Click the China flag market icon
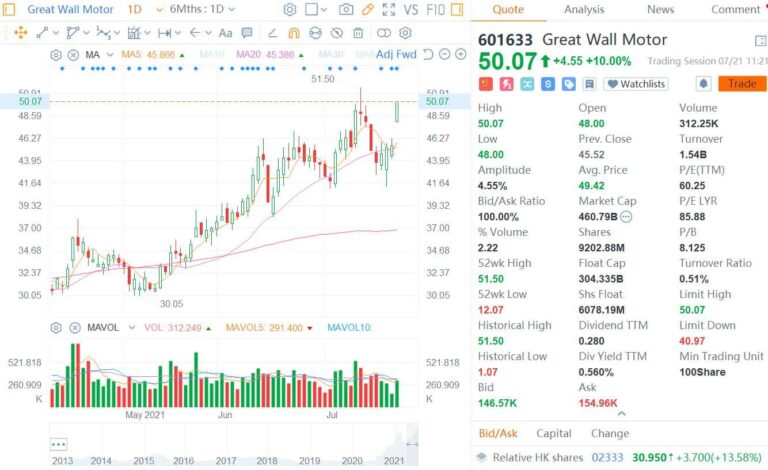 pyautogui.click(x=485, y=84)
